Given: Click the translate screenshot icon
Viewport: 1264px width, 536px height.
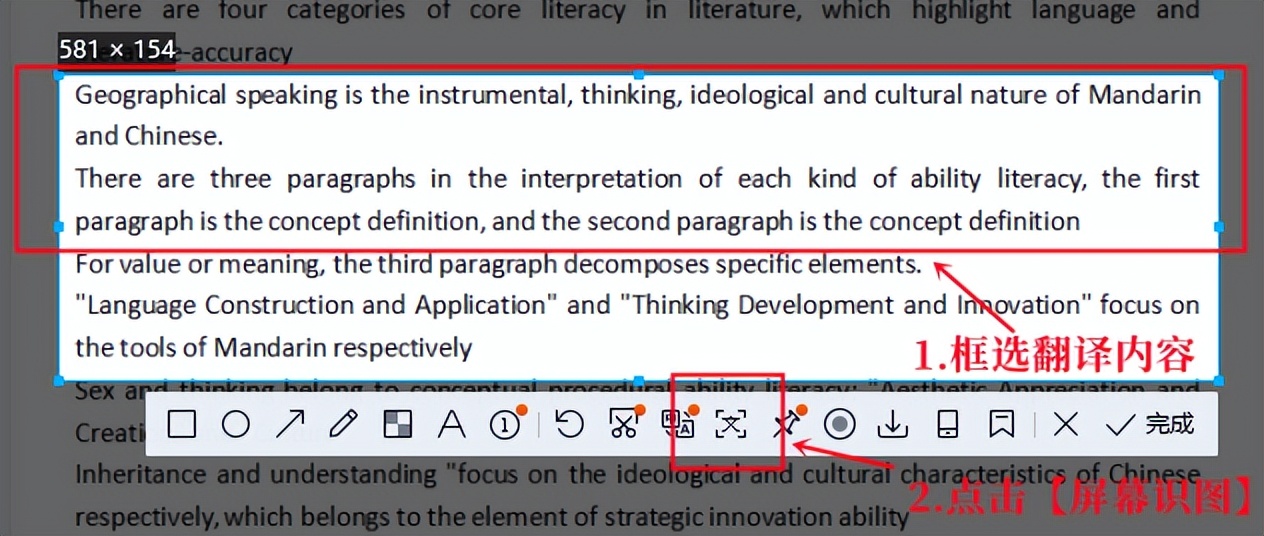Looking at the screenshot, I should 678,425.
